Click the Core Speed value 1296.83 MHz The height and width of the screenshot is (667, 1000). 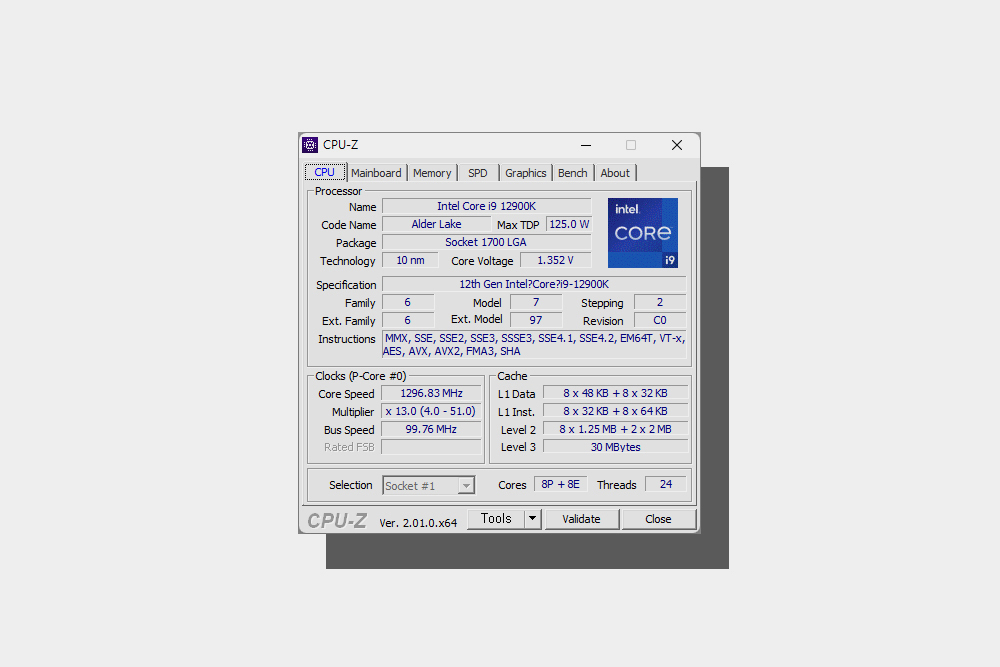(431, 393)
